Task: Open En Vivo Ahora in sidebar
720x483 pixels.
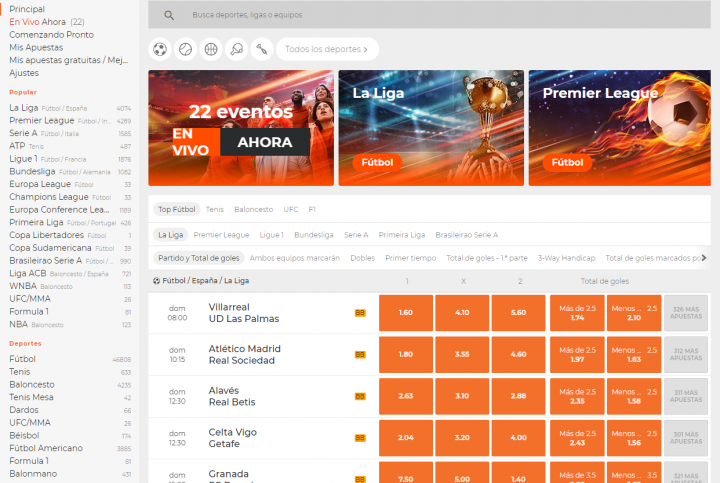Action: tap(47, 22)
